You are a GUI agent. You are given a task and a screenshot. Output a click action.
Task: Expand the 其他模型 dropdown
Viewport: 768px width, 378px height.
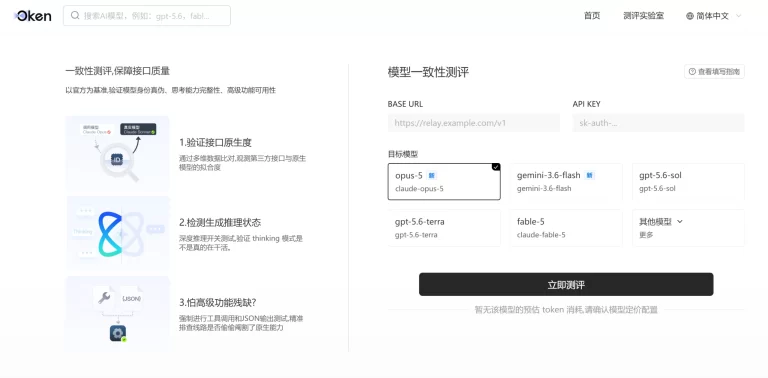[688, 228]
